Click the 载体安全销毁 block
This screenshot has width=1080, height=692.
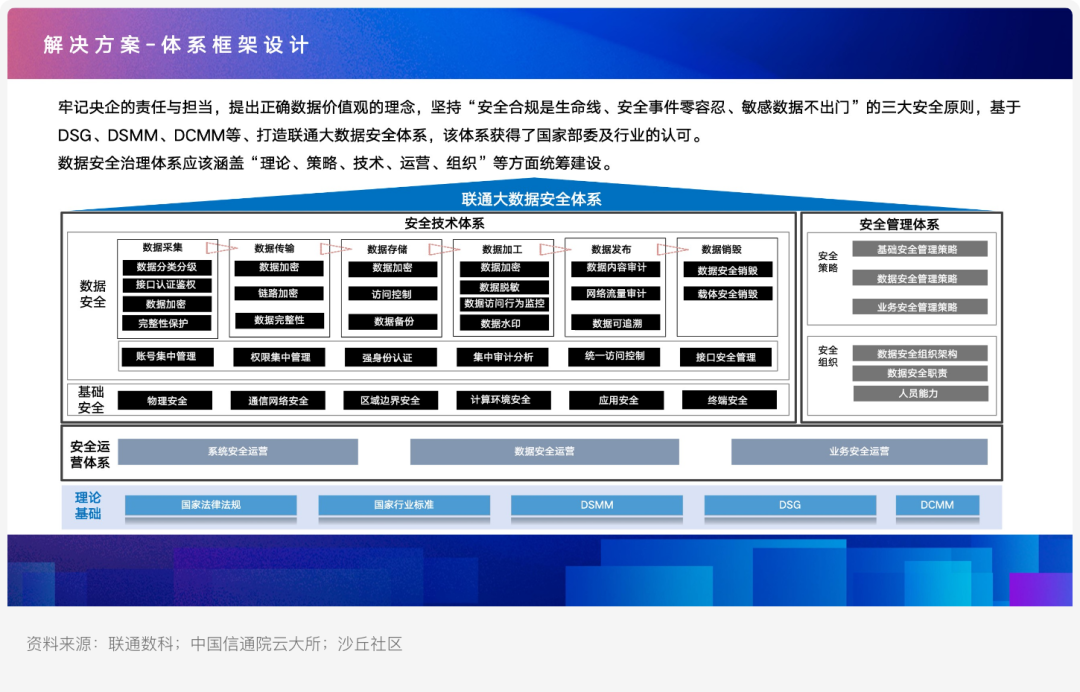[x=727, y=294]
